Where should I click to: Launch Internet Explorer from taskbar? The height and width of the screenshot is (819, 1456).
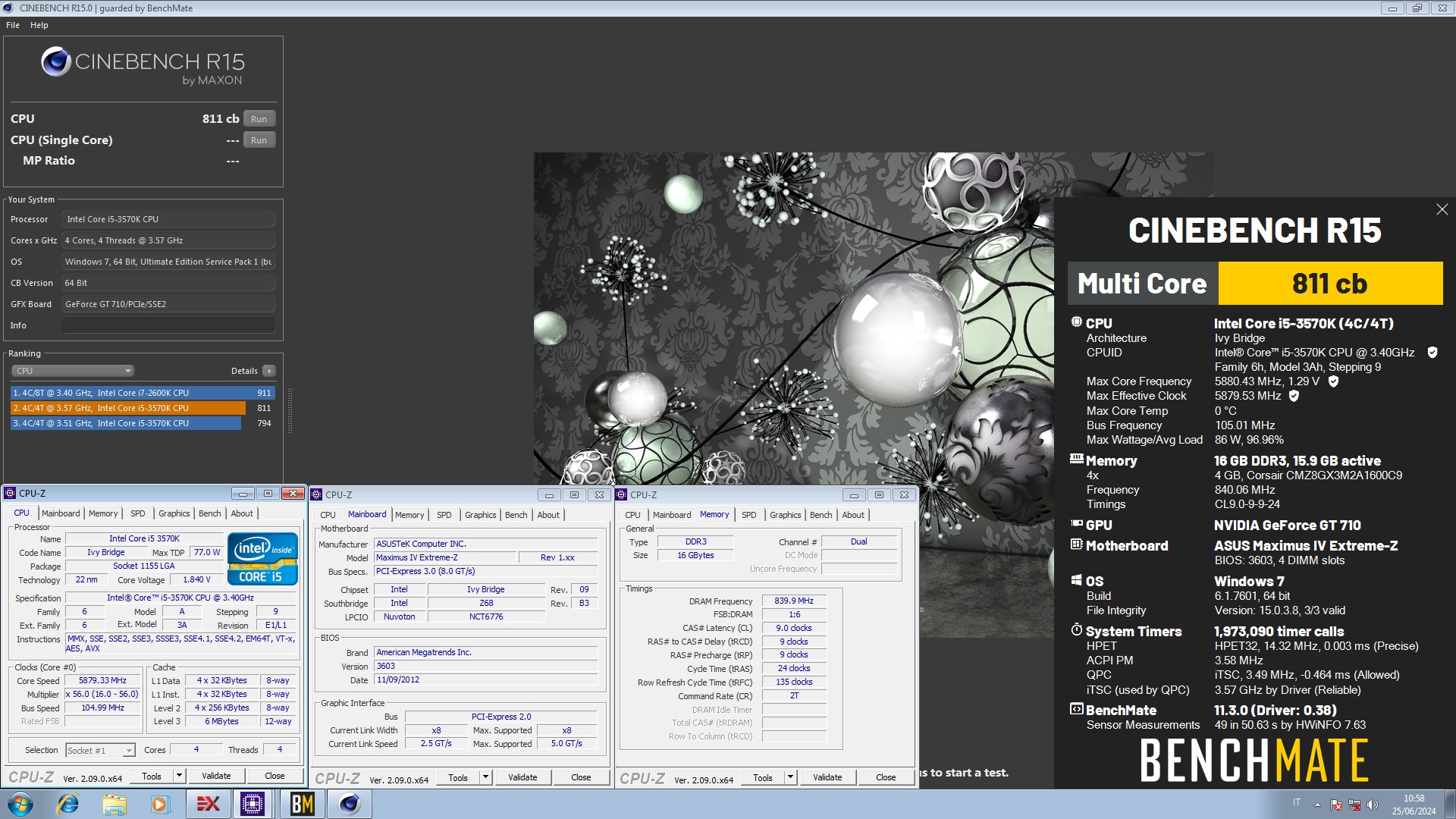click(68, 804)
